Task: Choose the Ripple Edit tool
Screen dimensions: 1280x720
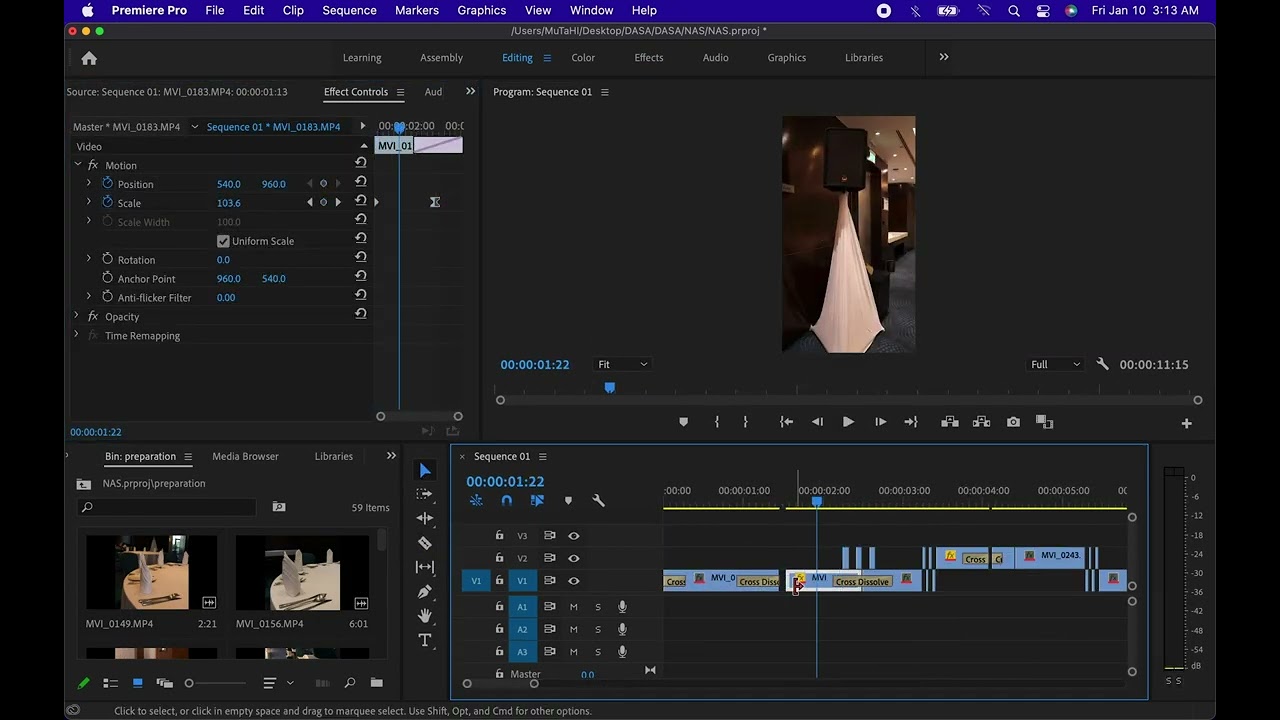Action: (425, 518)
